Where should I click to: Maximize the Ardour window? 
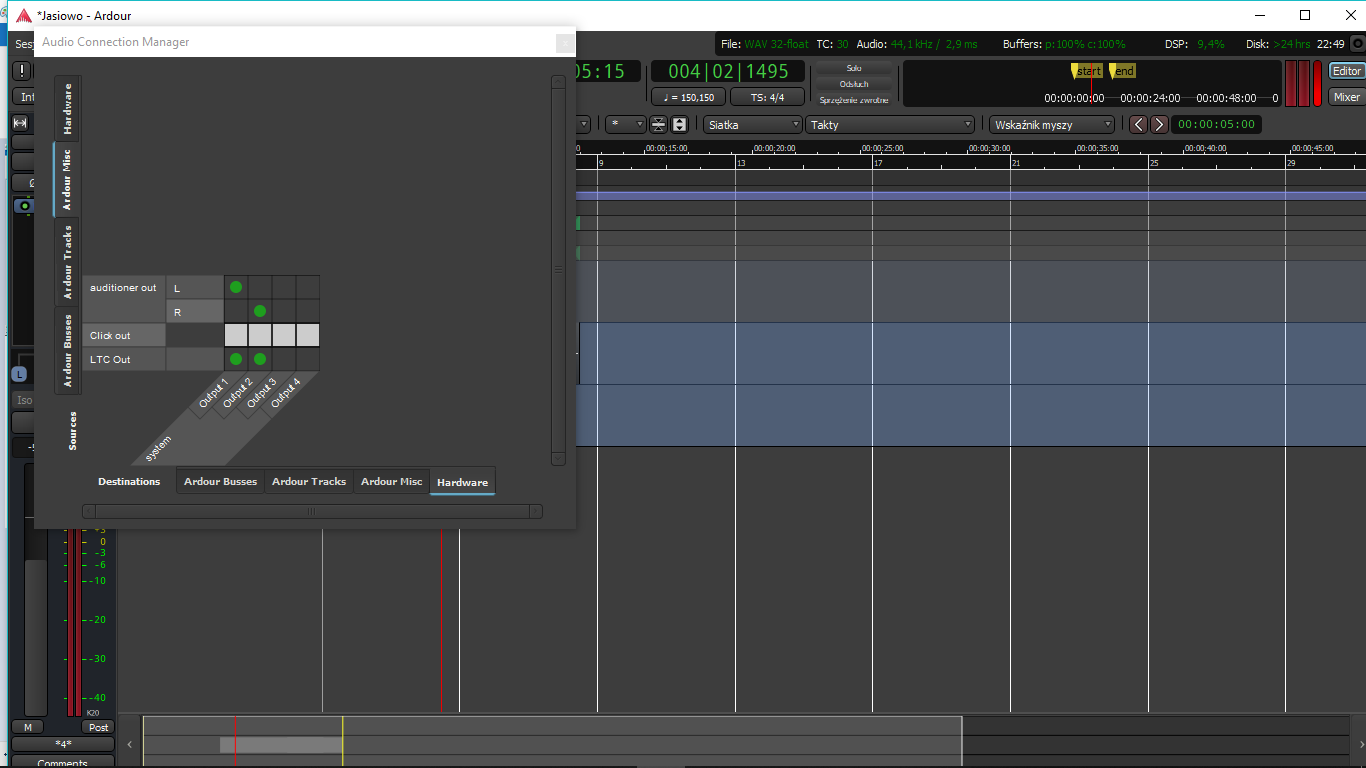[1305, 15]
